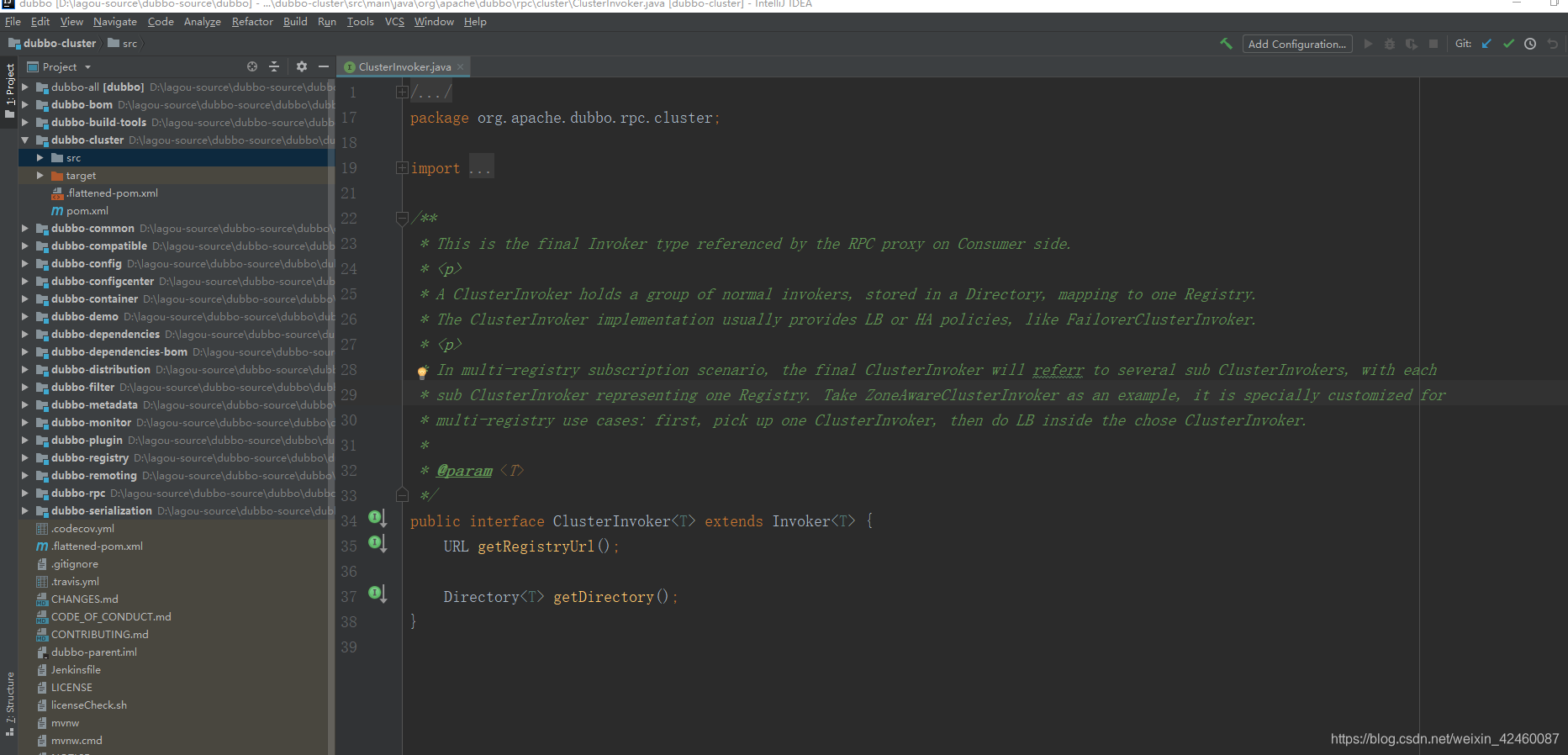Open the 1: Project tool window button
1568x755 pixels.
[9, 90]
